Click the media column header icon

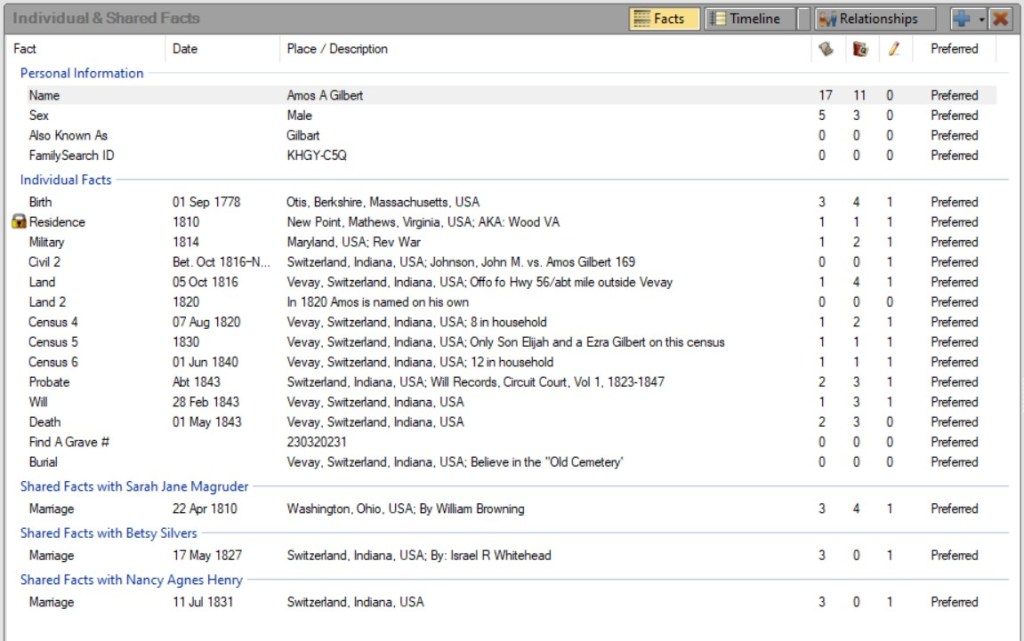pos(859,49)
